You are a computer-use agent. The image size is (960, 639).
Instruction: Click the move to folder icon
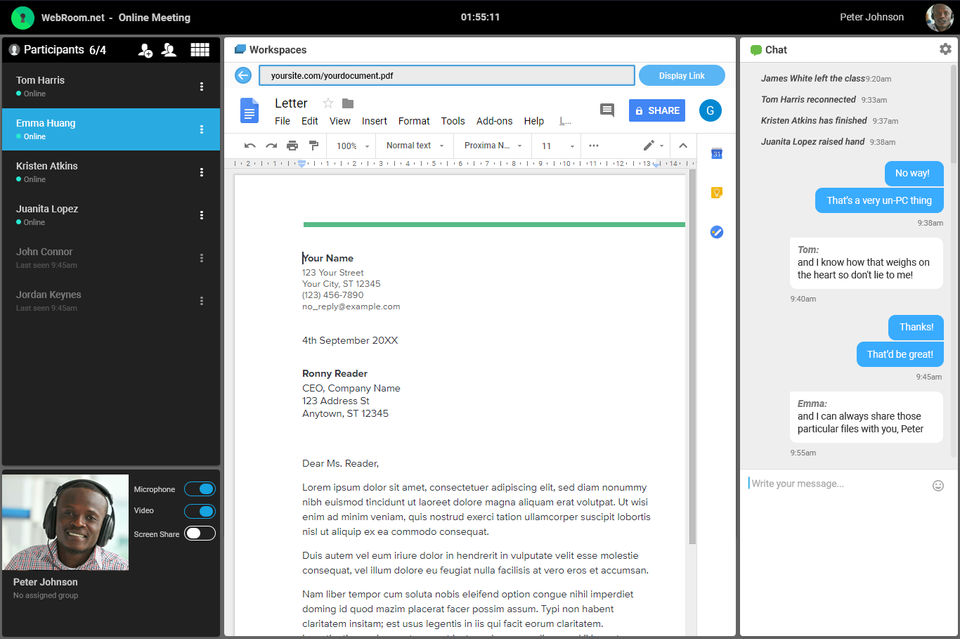pyautogui.click(x=348, y=103)
